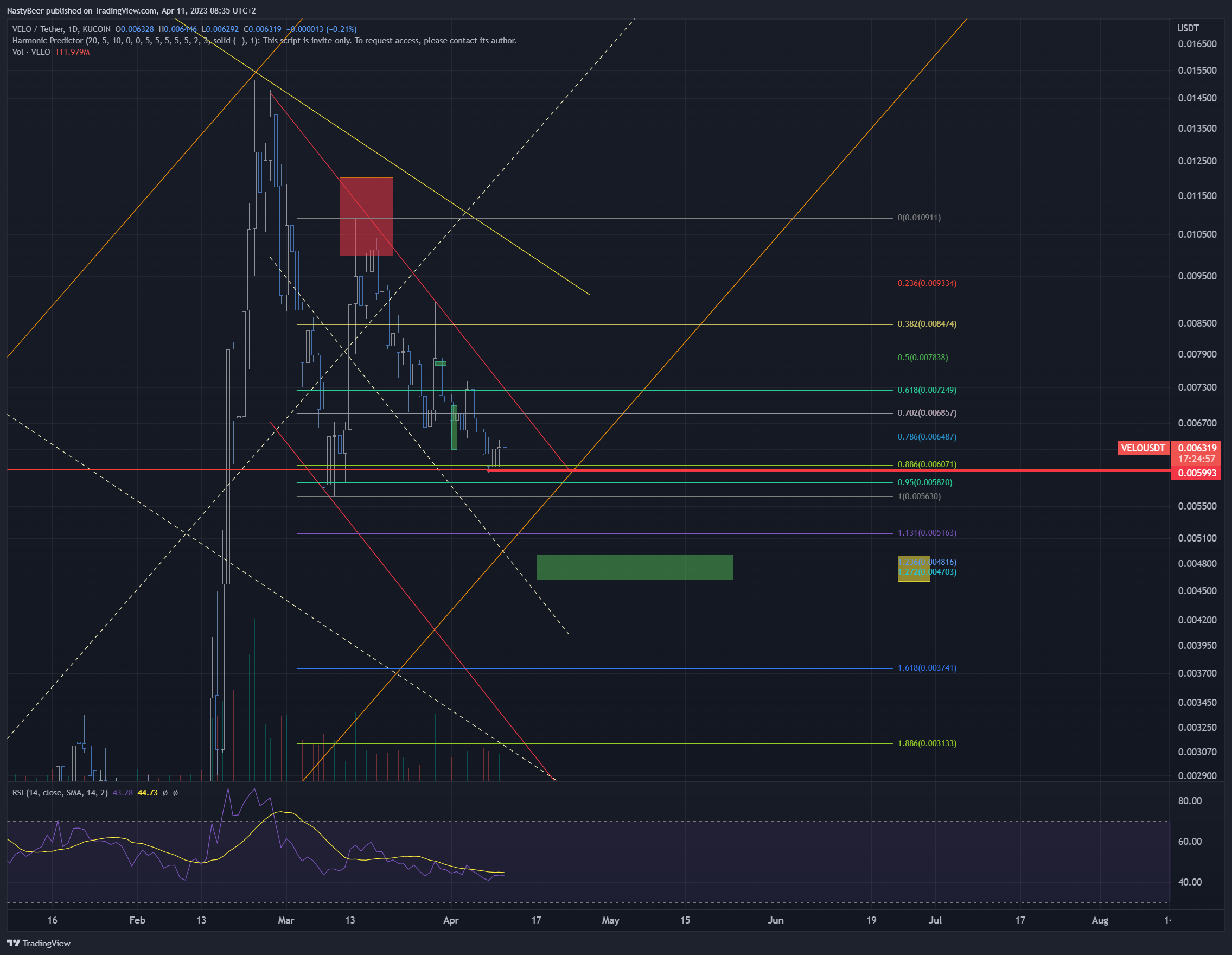
Task: Select the 1.618(0.003741) Fibonacci label
Action: coord(927,668)
